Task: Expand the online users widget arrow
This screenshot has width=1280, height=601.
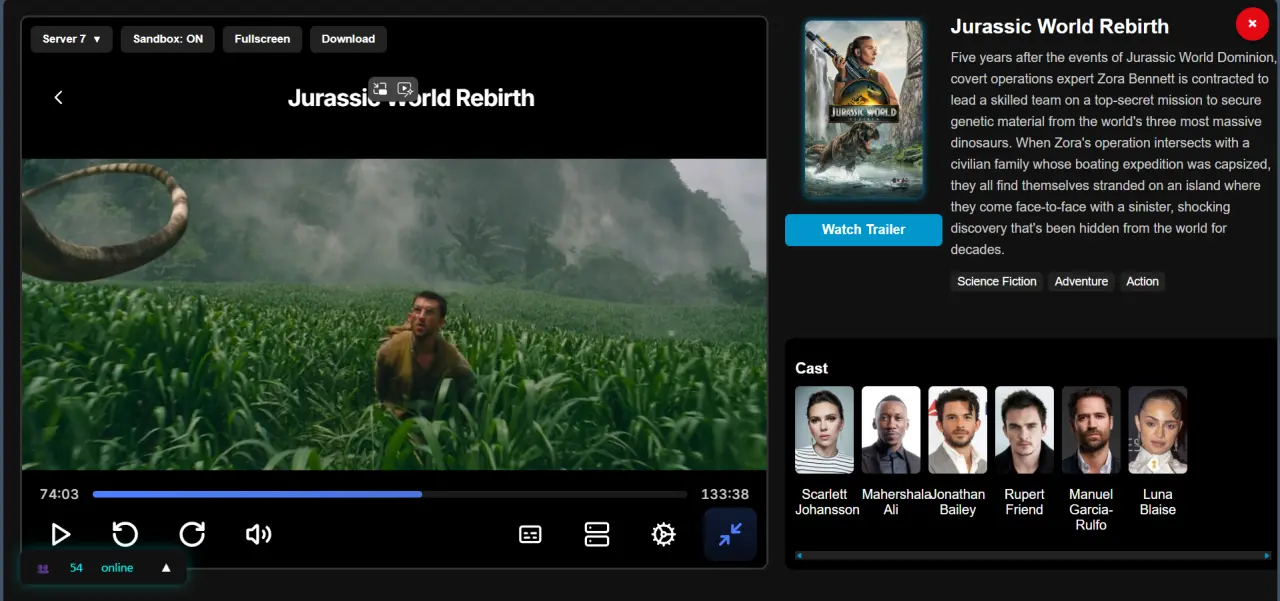Action: click(166, 568)
